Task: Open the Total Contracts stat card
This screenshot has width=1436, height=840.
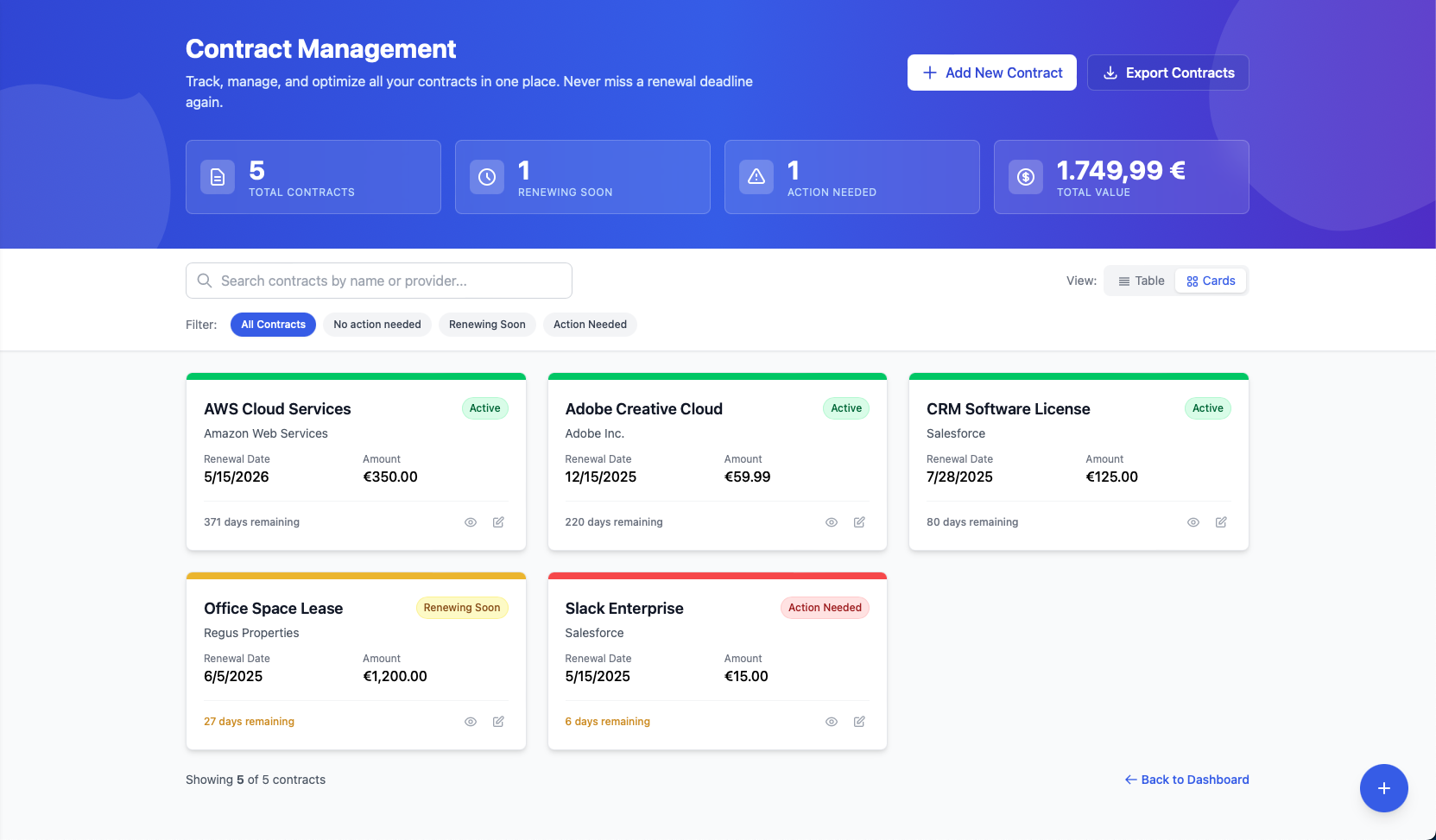Action: pyautogui.click(x=313, y=177)
